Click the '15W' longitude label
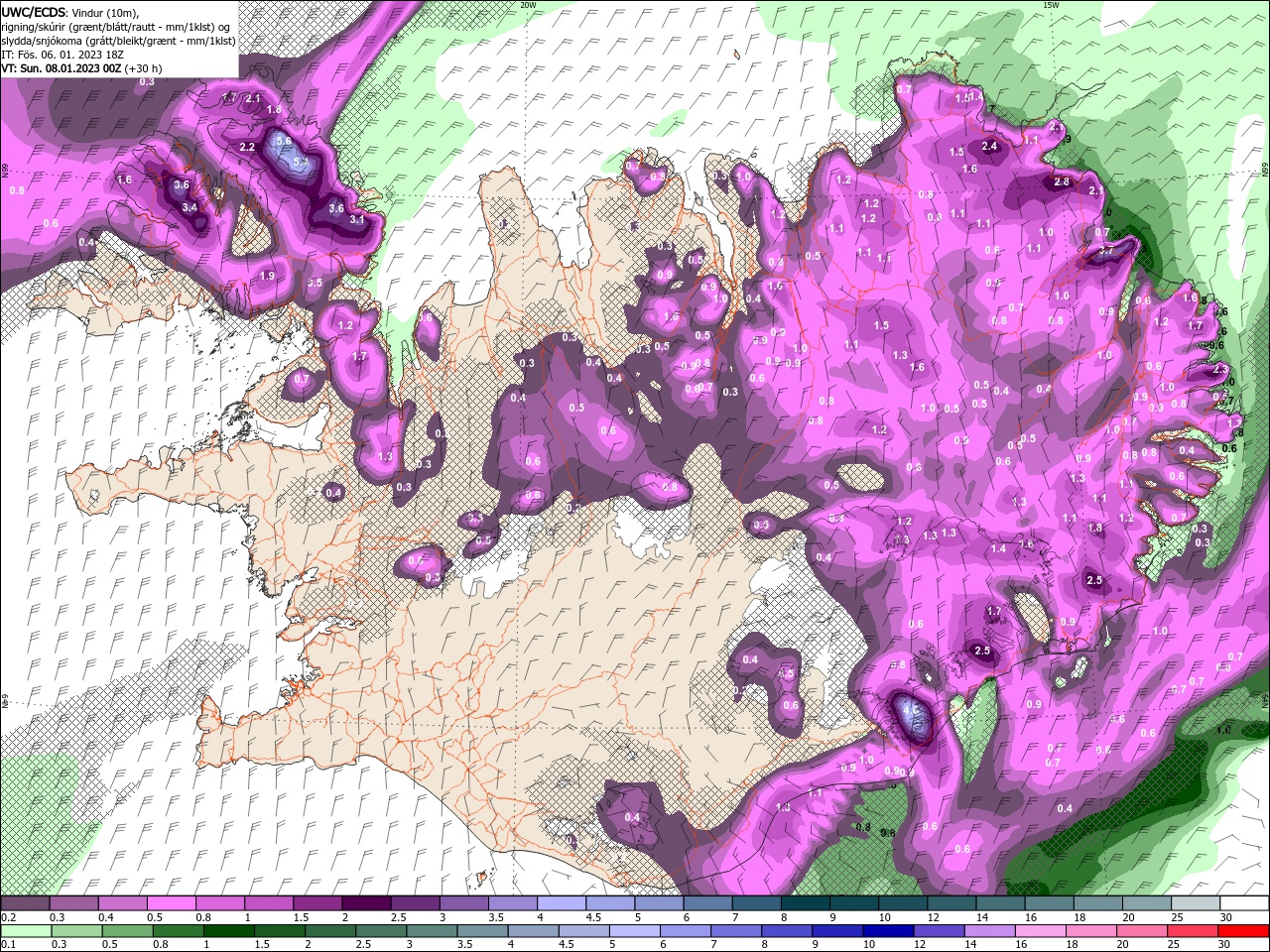Image resolution: width=1270 pixels, height=952 pixels. click(x=1051, y=5)
